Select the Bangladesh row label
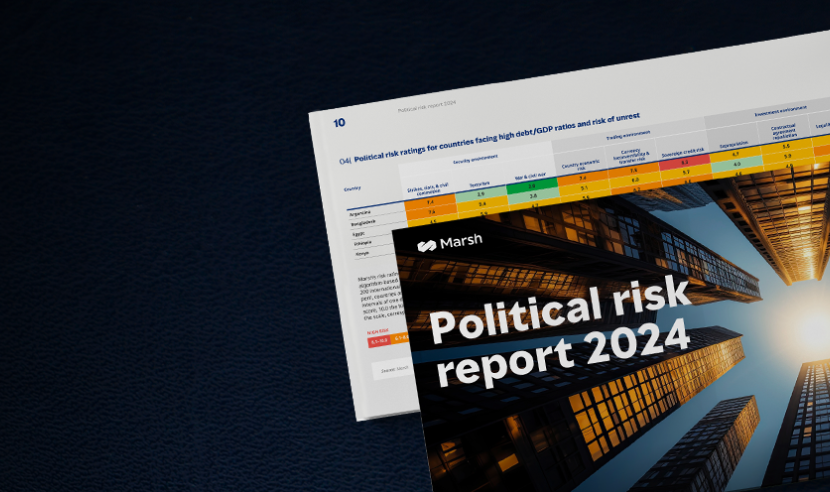 (363, 223)
